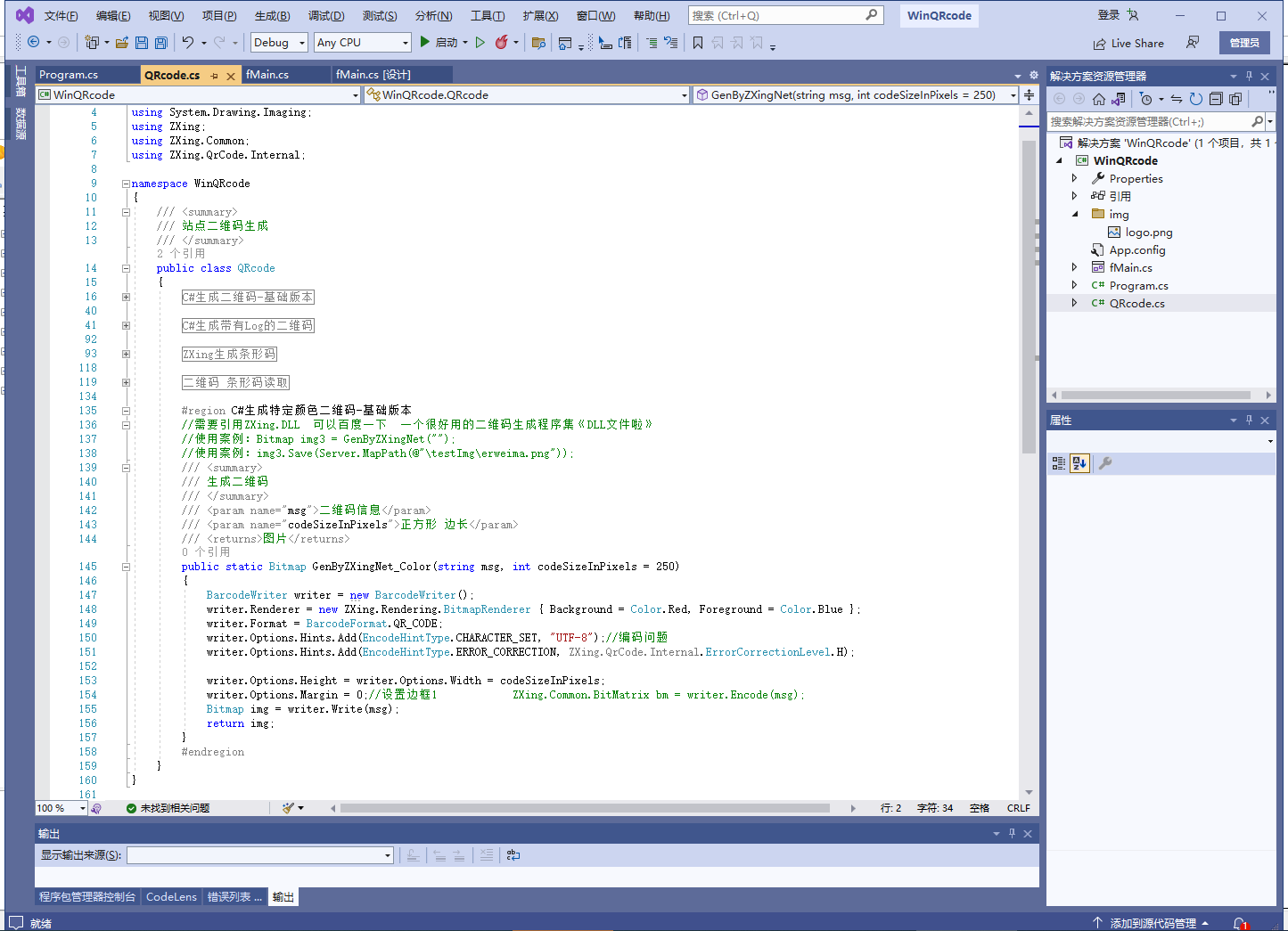Viewport: 1288px width, 931px height.
Task: Expand Properties node in Solution Explorer
Action: [x=1074, y=178]
